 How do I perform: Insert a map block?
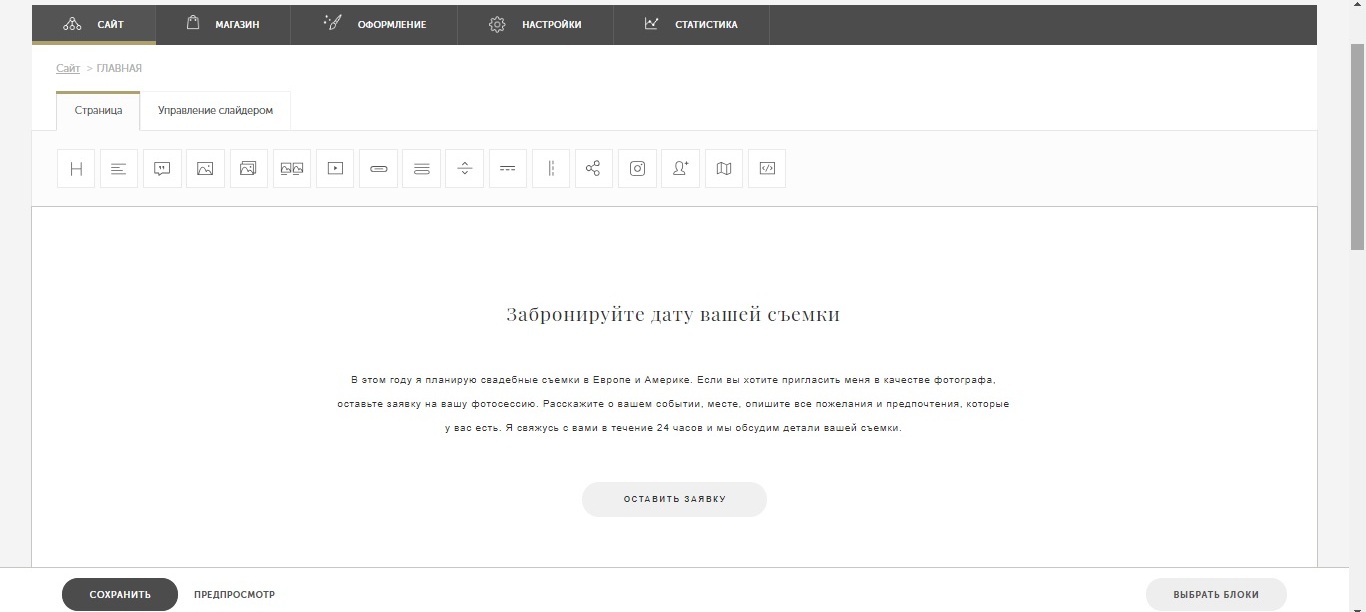click(x=723, y=169)
